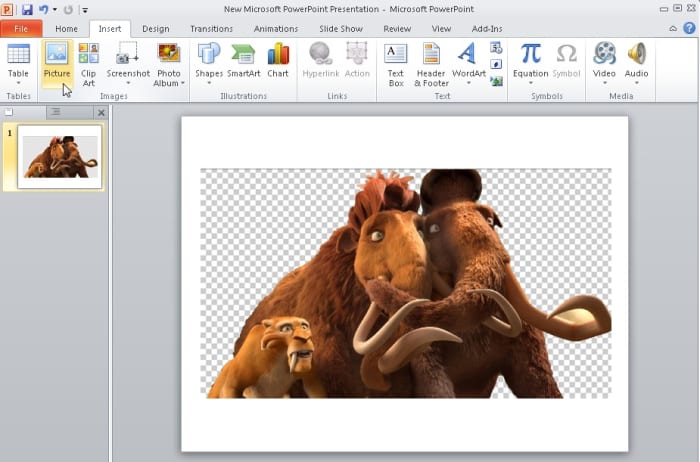Save the presentation from Quick Access Toolbar
Image resolution: width=700 pixels, height=462 pixels.
pyautogui.click(x=27, y=9)
